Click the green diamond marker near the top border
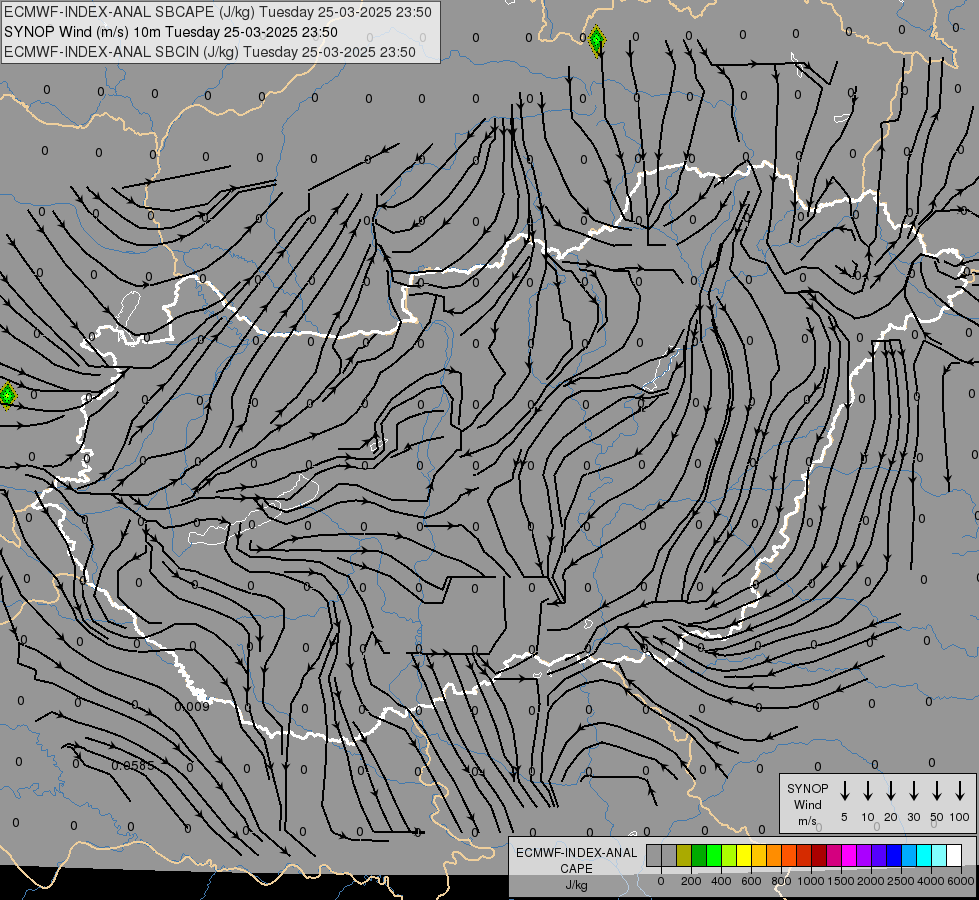979x900 pixels. point(597,41)
